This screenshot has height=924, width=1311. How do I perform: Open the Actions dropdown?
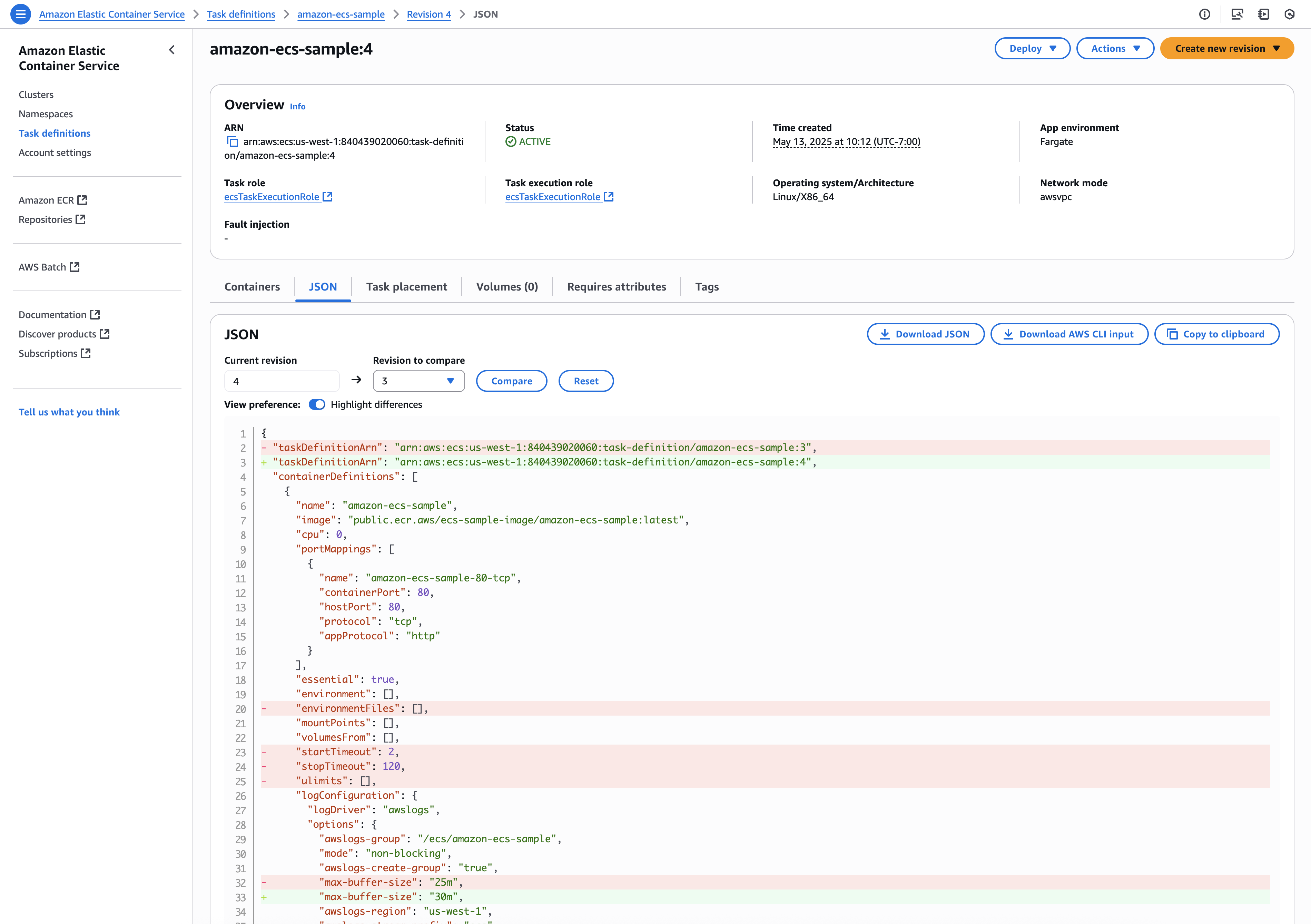(1115, 49)
